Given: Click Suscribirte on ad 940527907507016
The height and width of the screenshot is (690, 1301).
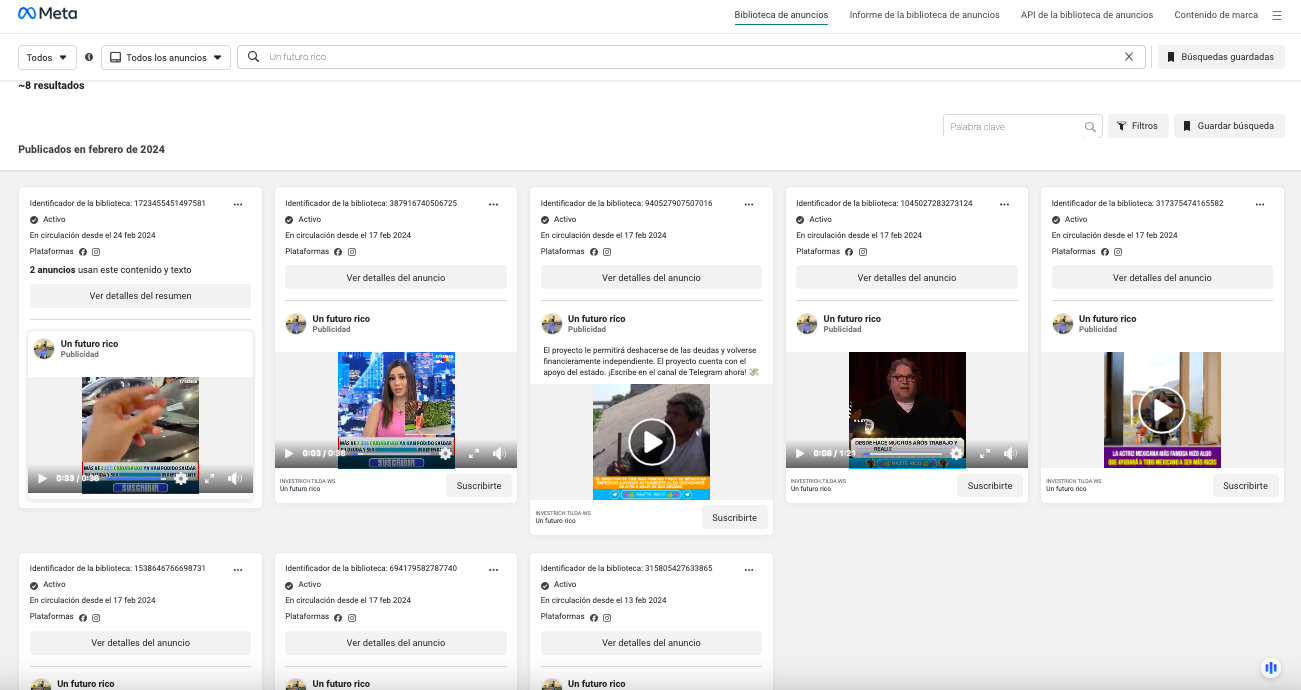Looking at the screenshot, I should [735, 517].
